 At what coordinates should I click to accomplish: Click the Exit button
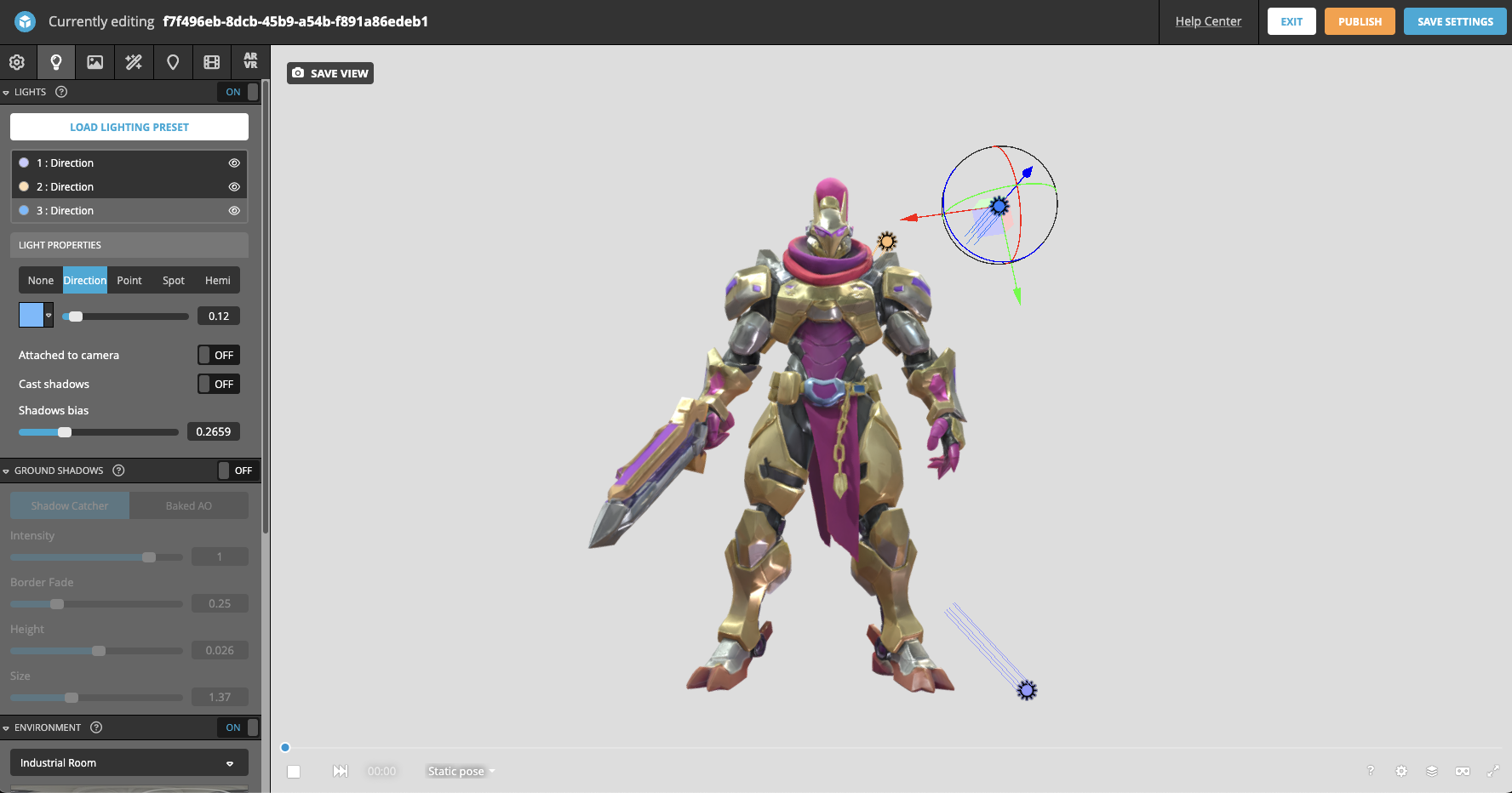[x=1291, y=21]
